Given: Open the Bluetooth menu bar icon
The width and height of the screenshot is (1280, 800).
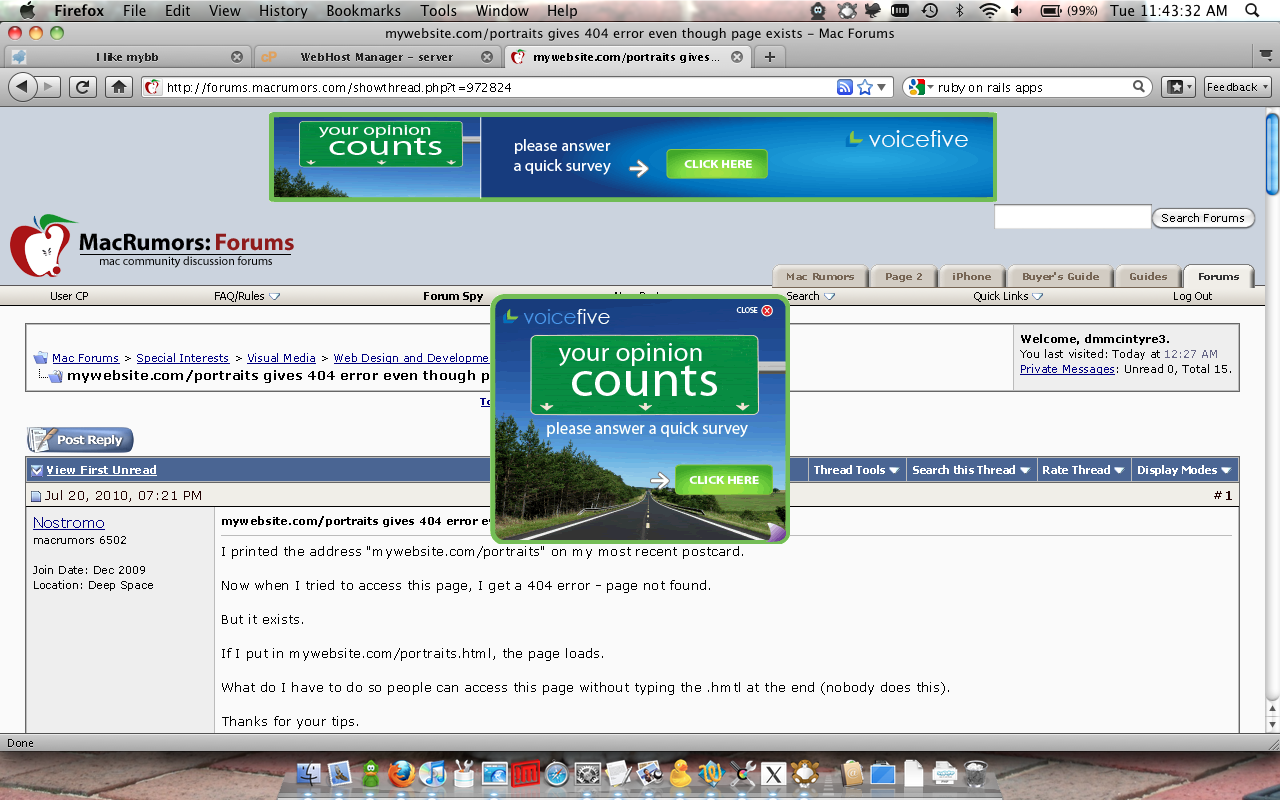Looking at the screenshot, I should coord(959,11).
